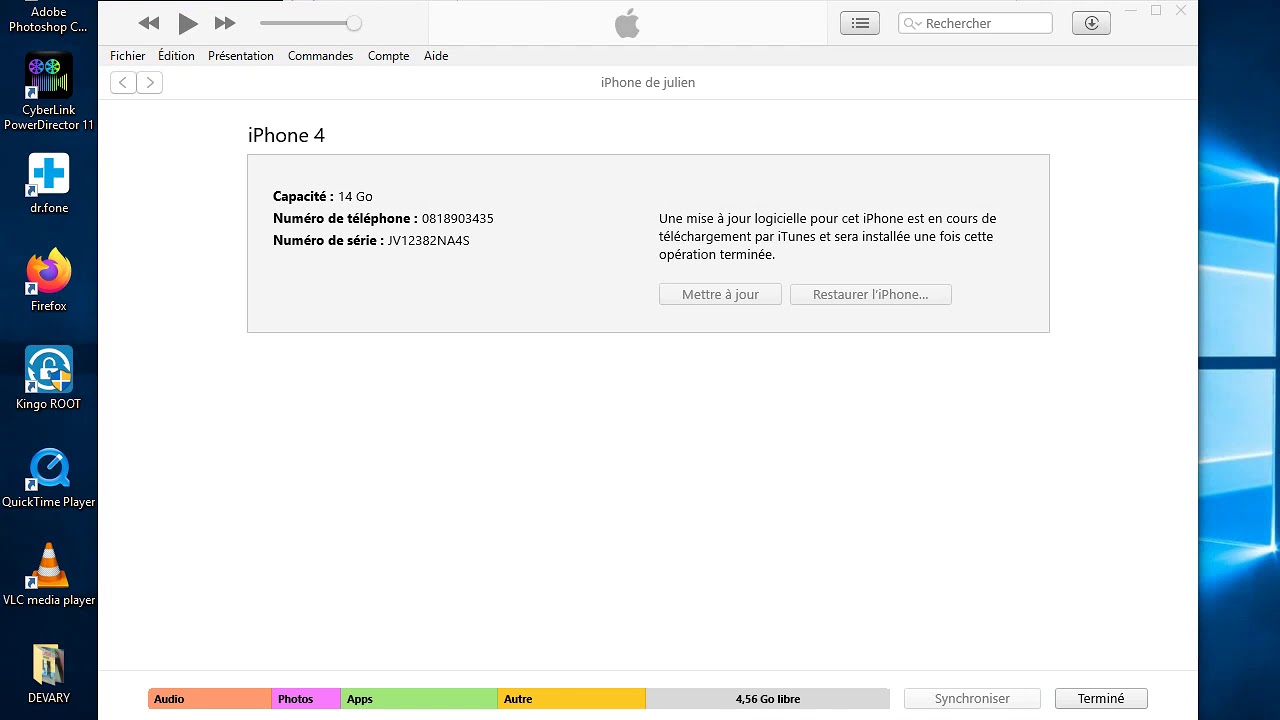Close the iTunes window

(1181, 10)
